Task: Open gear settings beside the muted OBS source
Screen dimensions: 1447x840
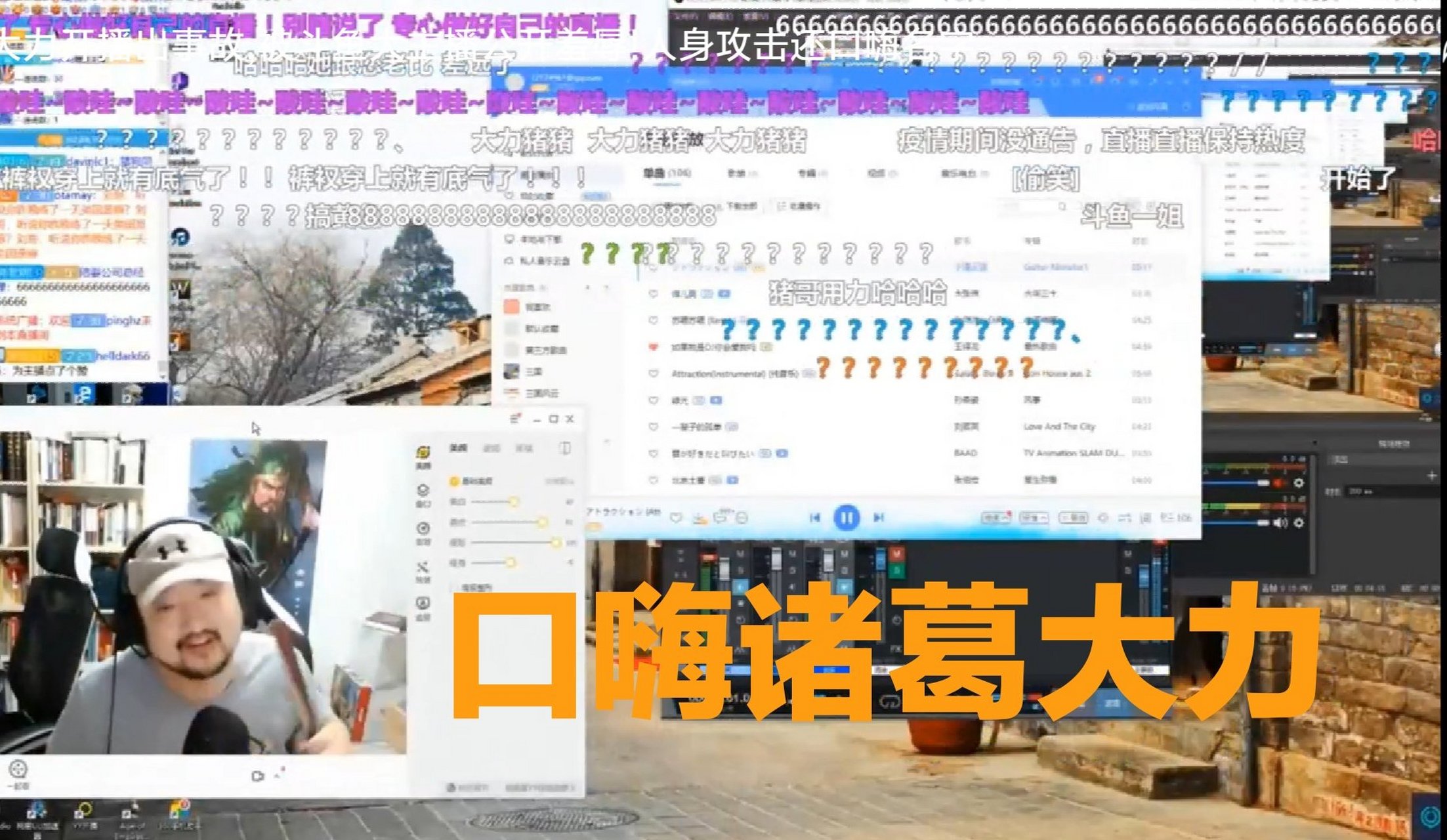Action: 1298,483
